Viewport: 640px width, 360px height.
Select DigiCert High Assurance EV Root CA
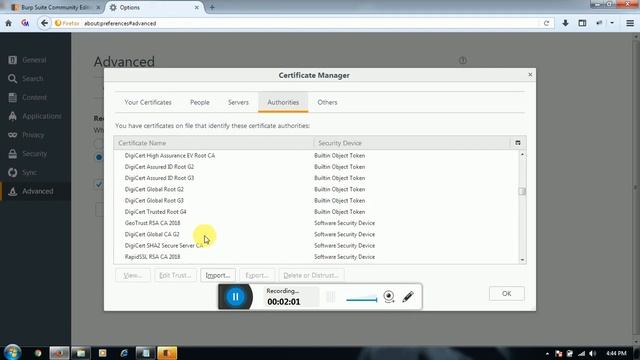point(316,156)
